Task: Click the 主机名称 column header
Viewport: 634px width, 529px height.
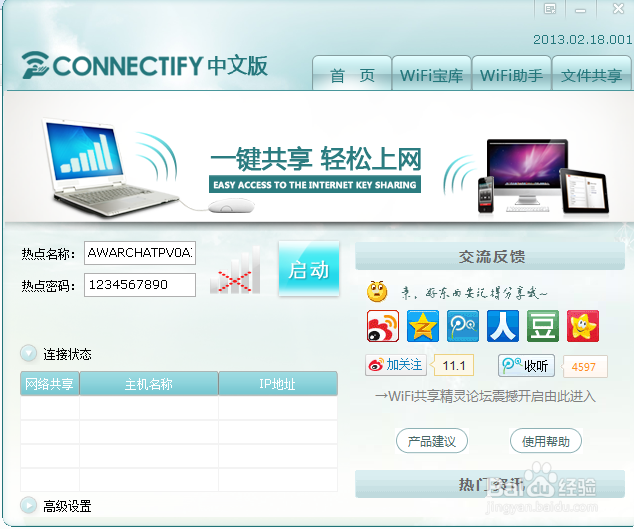Action: [x=149, y=383]
